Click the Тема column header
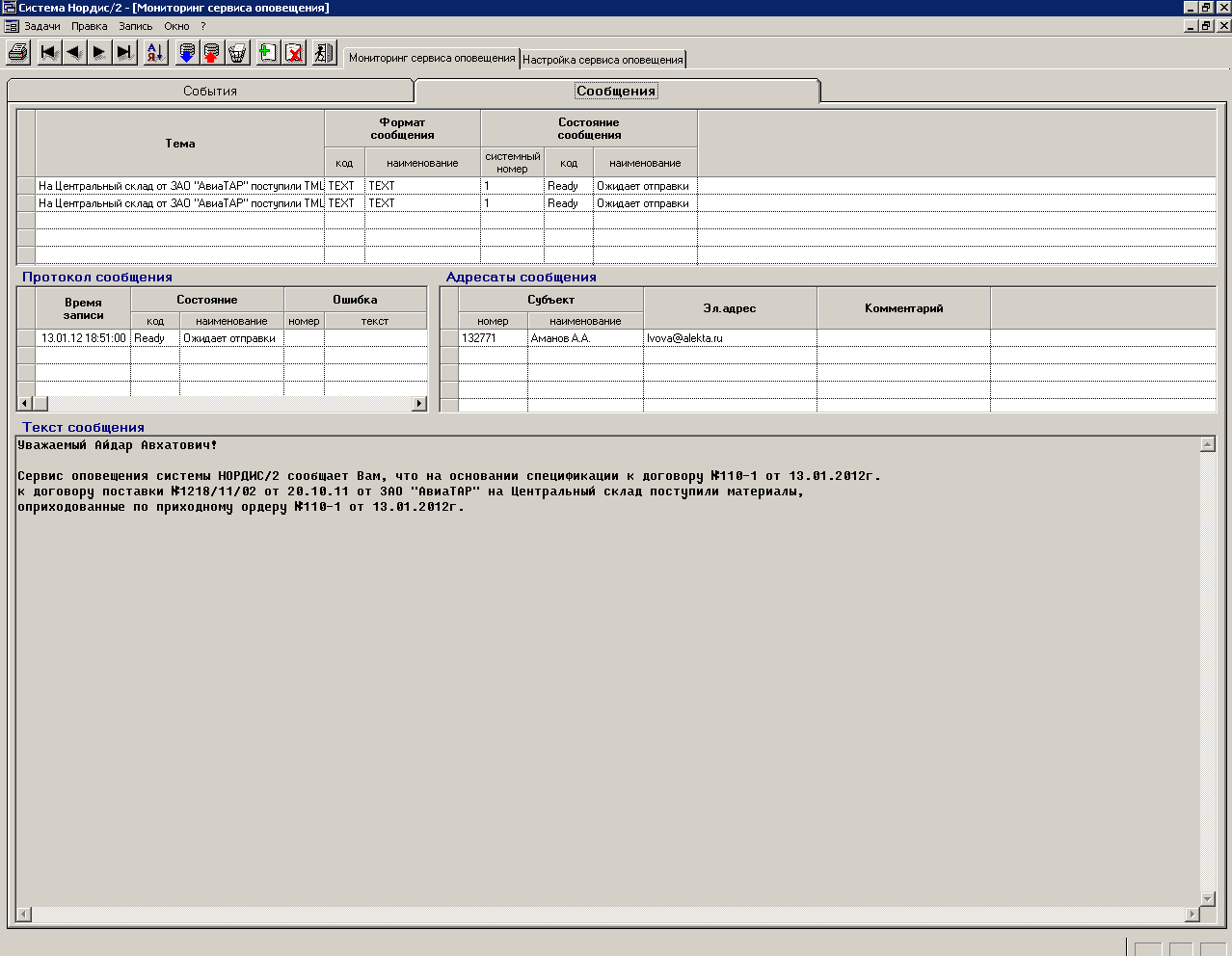This screenshot has height=956, width=1232. [x=180, y=144]
